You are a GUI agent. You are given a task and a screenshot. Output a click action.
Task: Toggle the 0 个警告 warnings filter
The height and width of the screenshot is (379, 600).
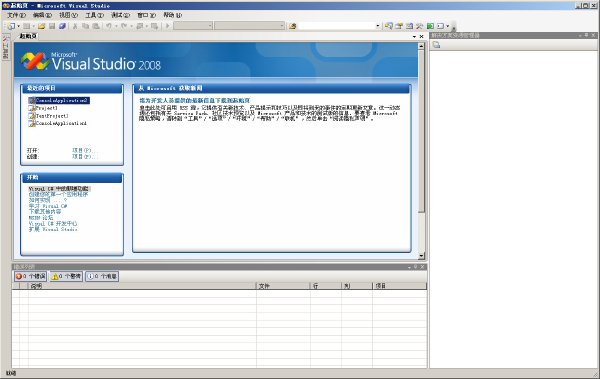(66, 276)
